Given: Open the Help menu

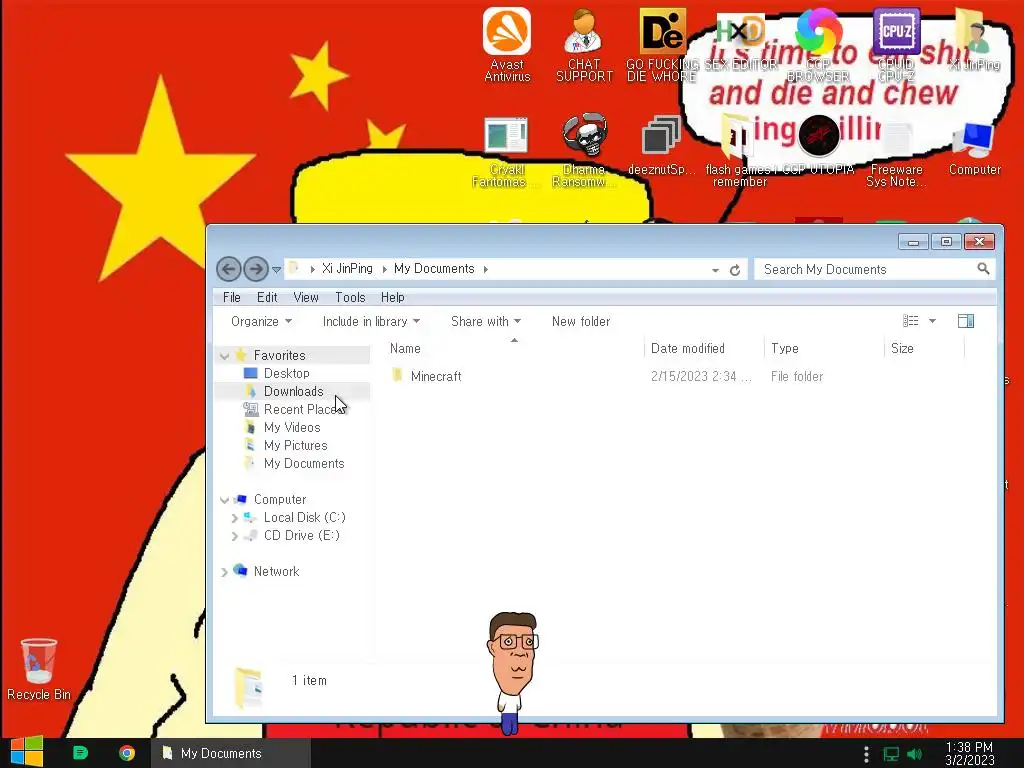Looking at the screenshot, I should 392,297.
